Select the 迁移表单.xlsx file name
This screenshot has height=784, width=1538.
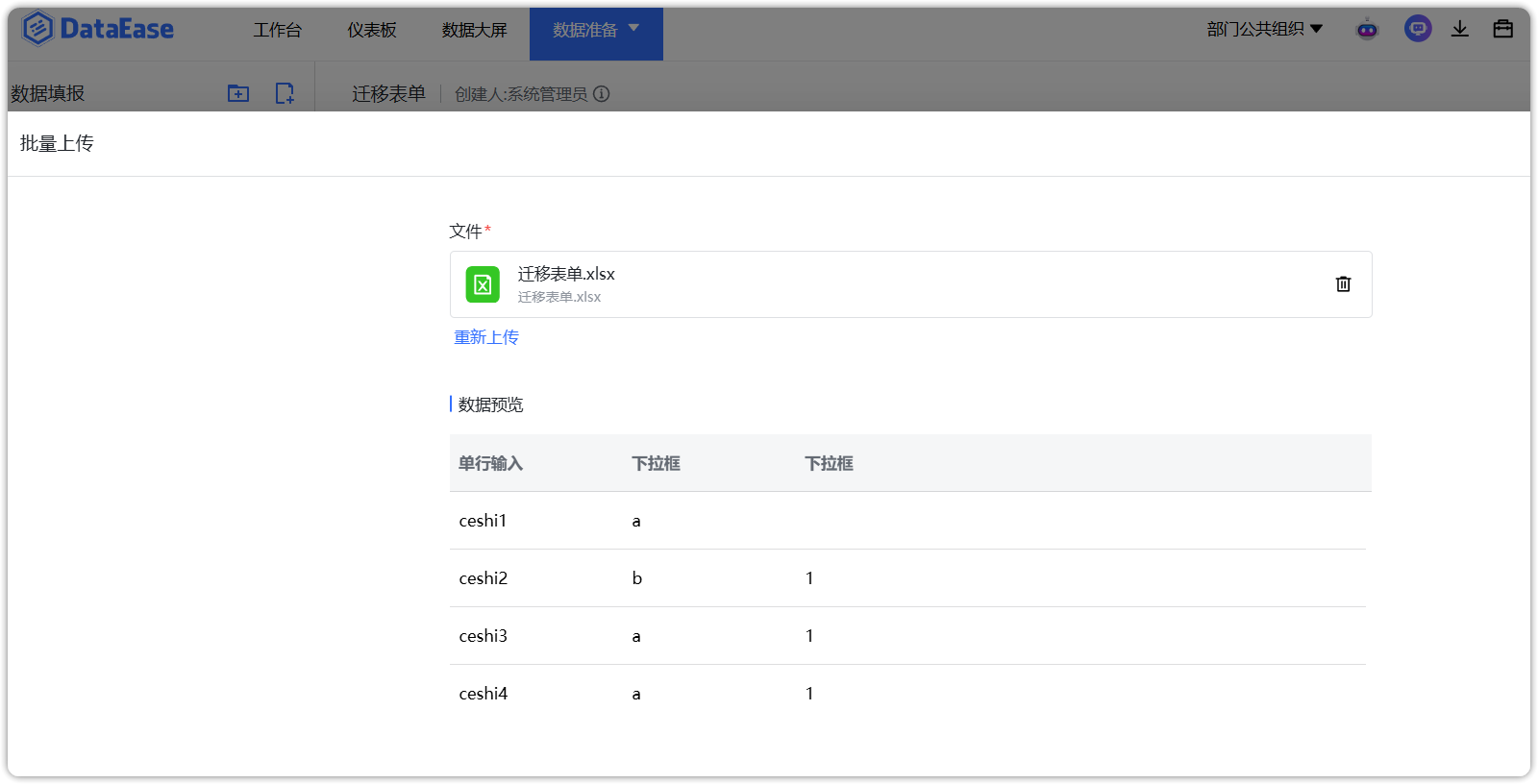tap(566, 274)
